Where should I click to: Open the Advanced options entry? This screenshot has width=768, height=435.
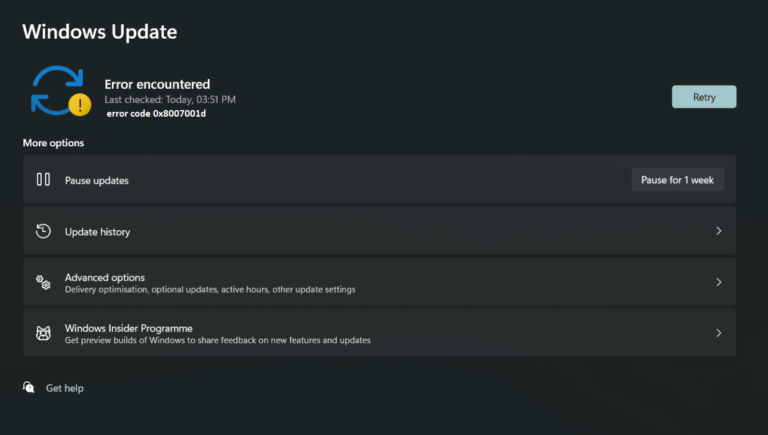click(x=379, y=282)
